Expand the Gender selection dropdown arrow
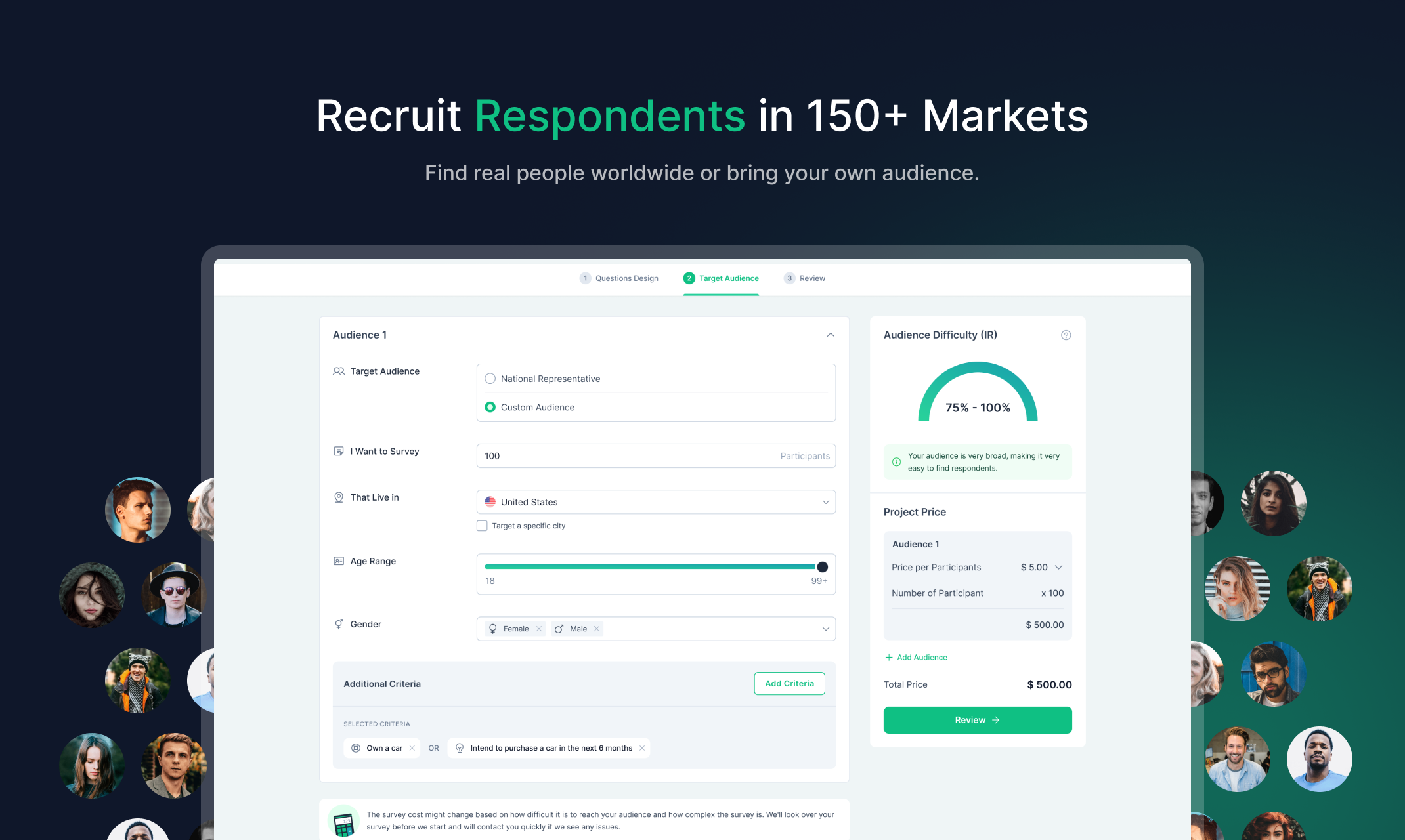The width and height of the screenshot is (1405, 840). coord(825,629)
